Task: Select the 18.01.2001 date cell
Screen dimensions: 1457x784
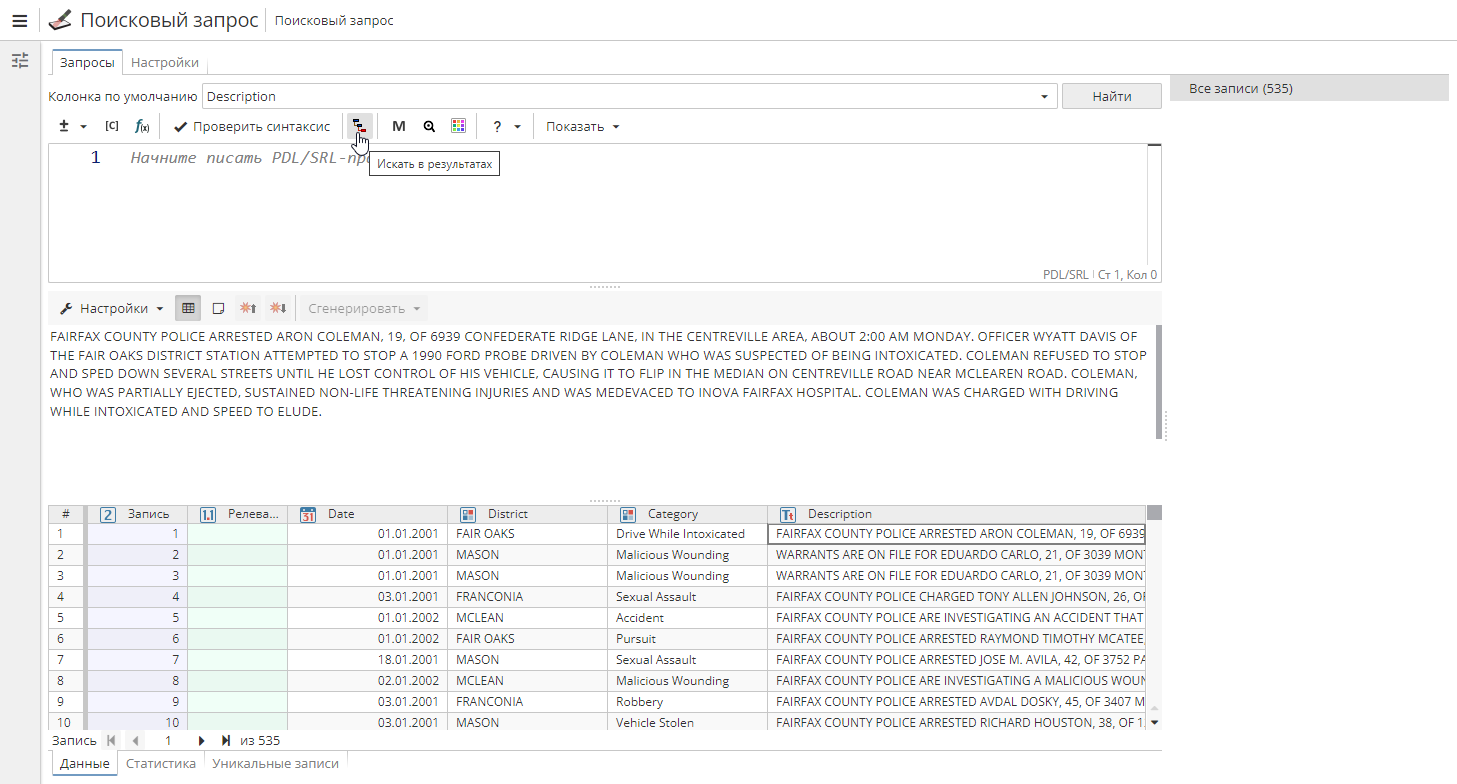Action: pos(367,660)
